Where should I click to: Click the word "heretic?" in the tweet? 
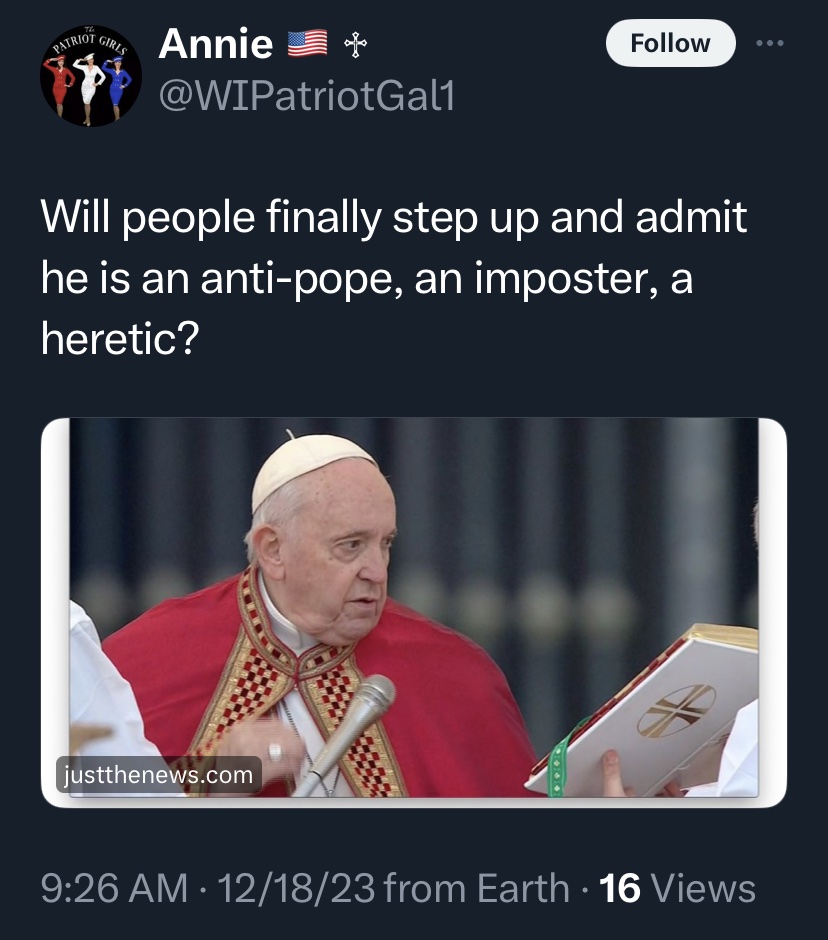click(x=120, y=340)
